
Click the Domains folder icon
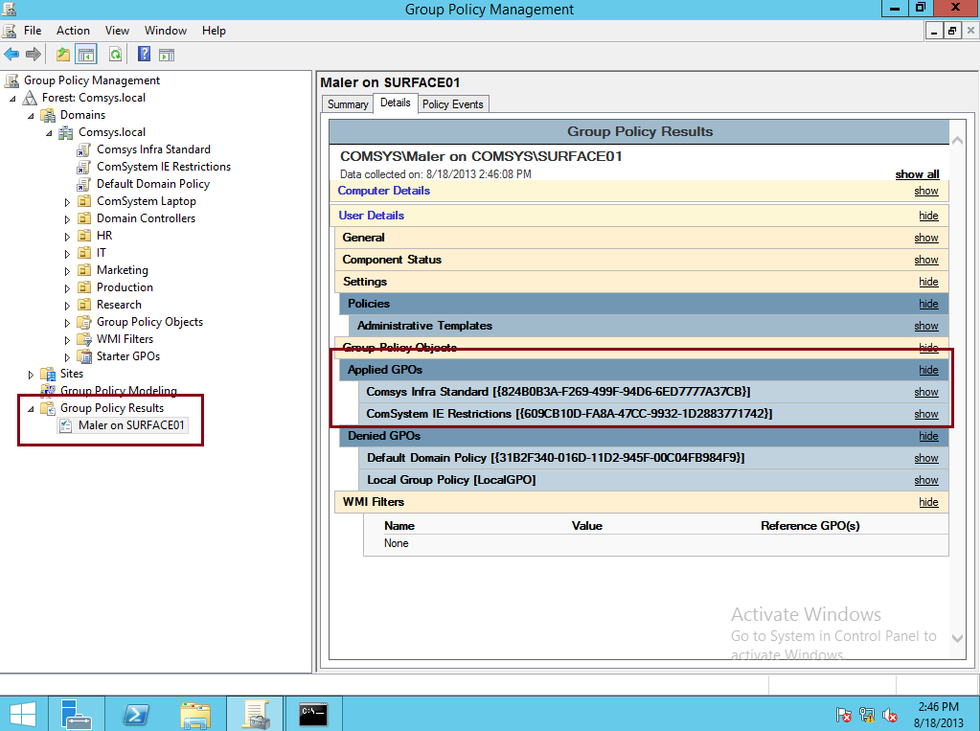click(x=48, y=115)
